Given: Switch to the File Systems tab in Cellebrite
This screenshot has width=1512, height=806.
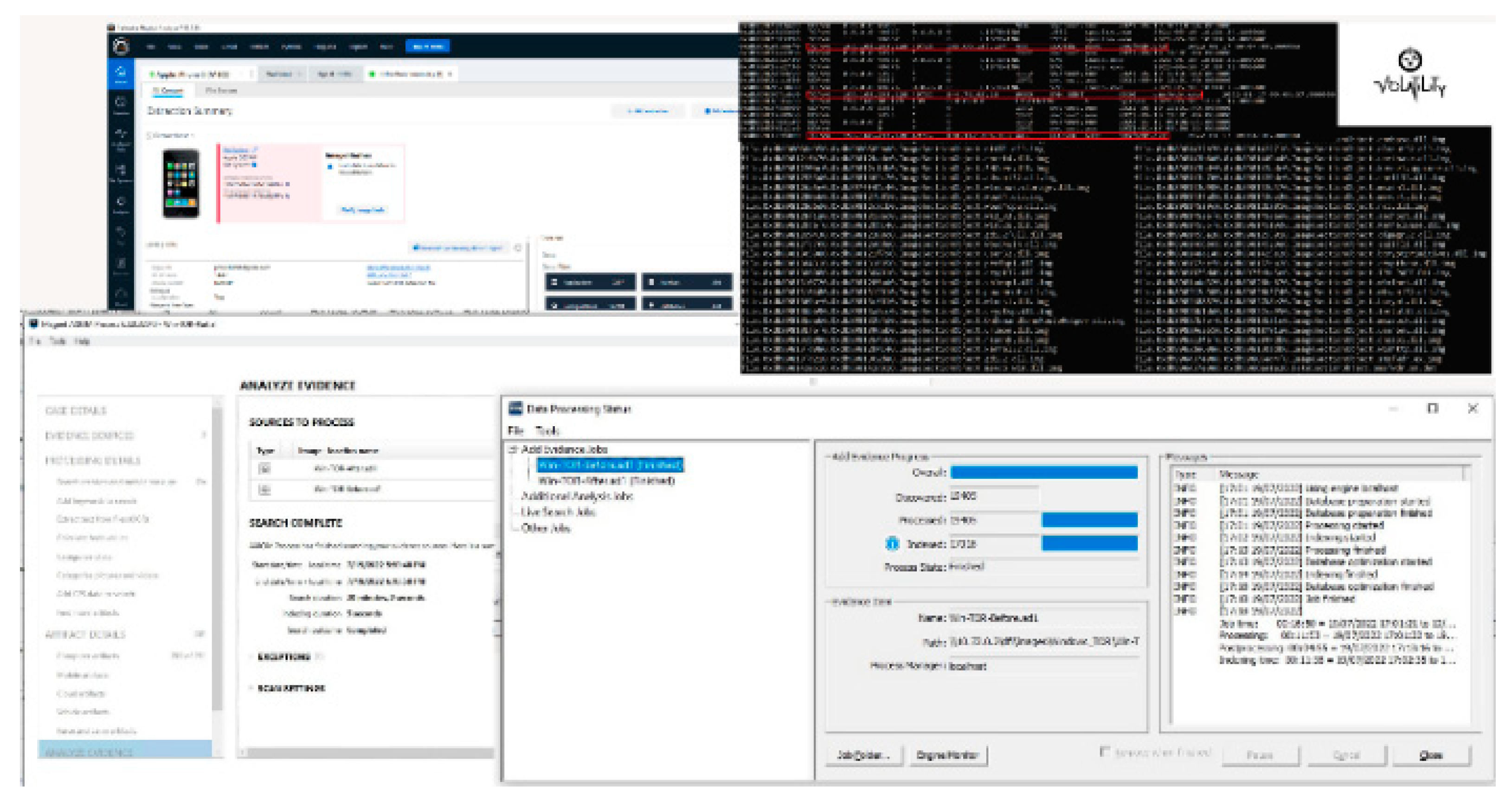Looking at the screenshot, I should [x=221, y=91].
